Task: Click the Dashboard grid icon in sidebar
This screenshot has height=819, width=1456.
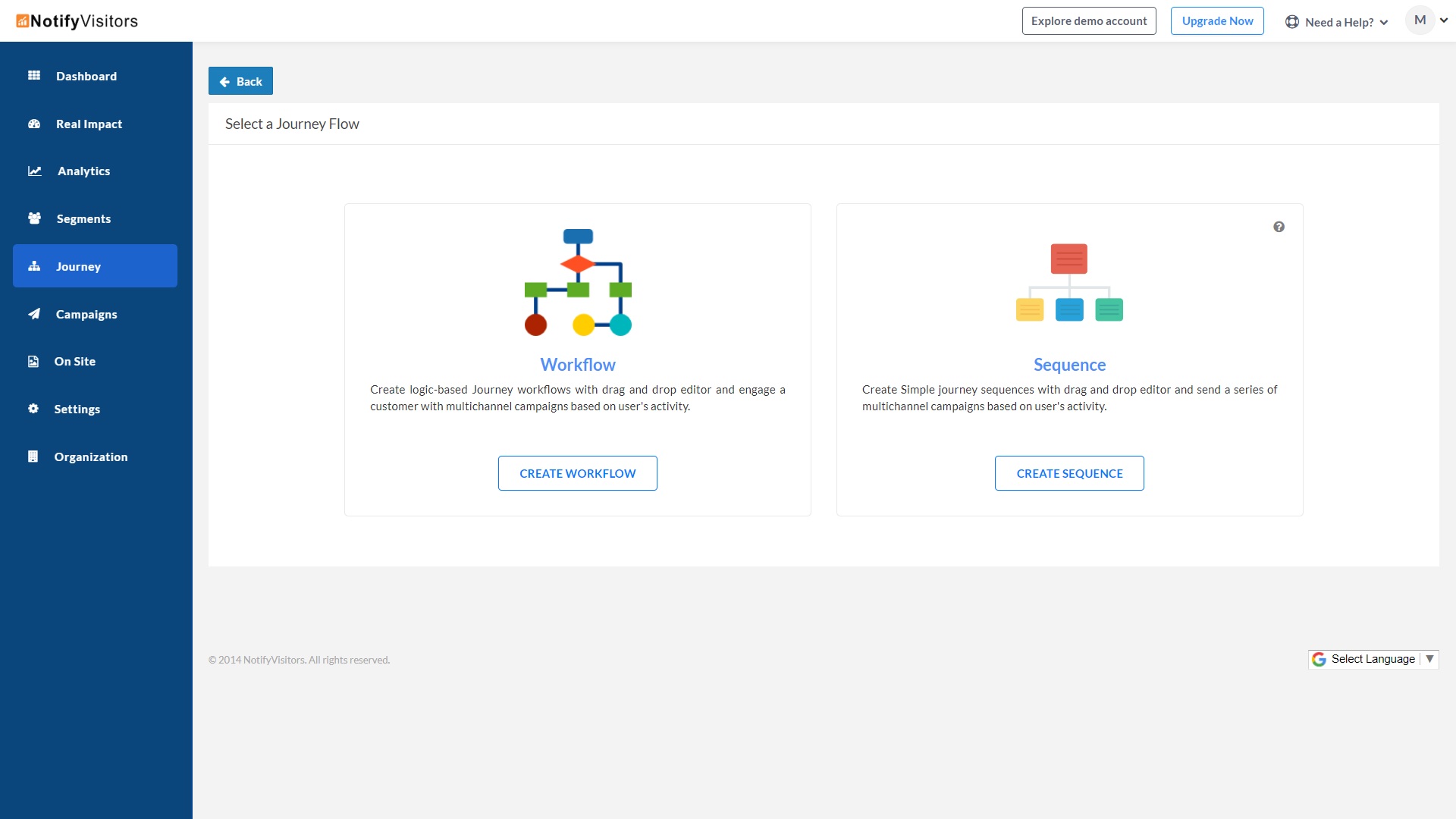Action: pyautogui.click(x=34, y=75)
